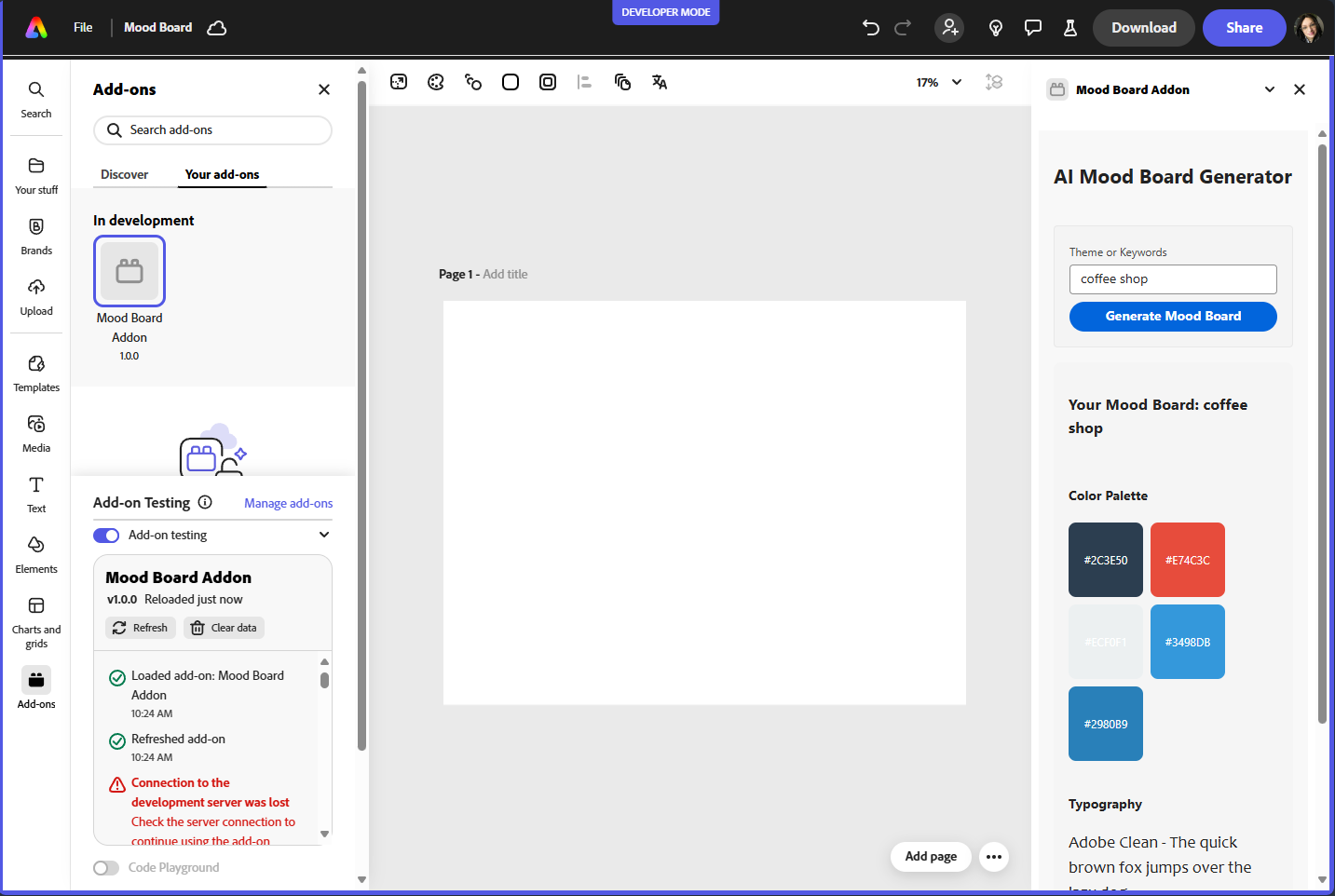Click the Search add-ons field
Image resolution: width=1335 pixels, height=896 pixels.
tap(212, 130)
